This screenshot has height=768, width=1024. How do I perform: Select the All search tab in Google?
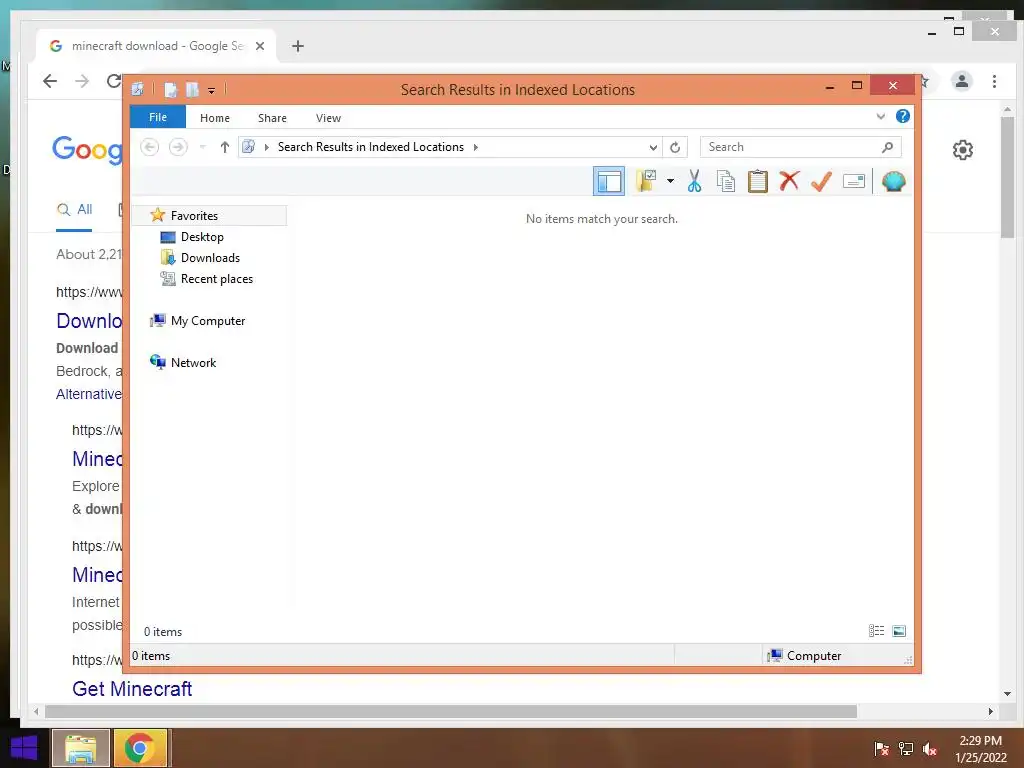pos(74,210)
